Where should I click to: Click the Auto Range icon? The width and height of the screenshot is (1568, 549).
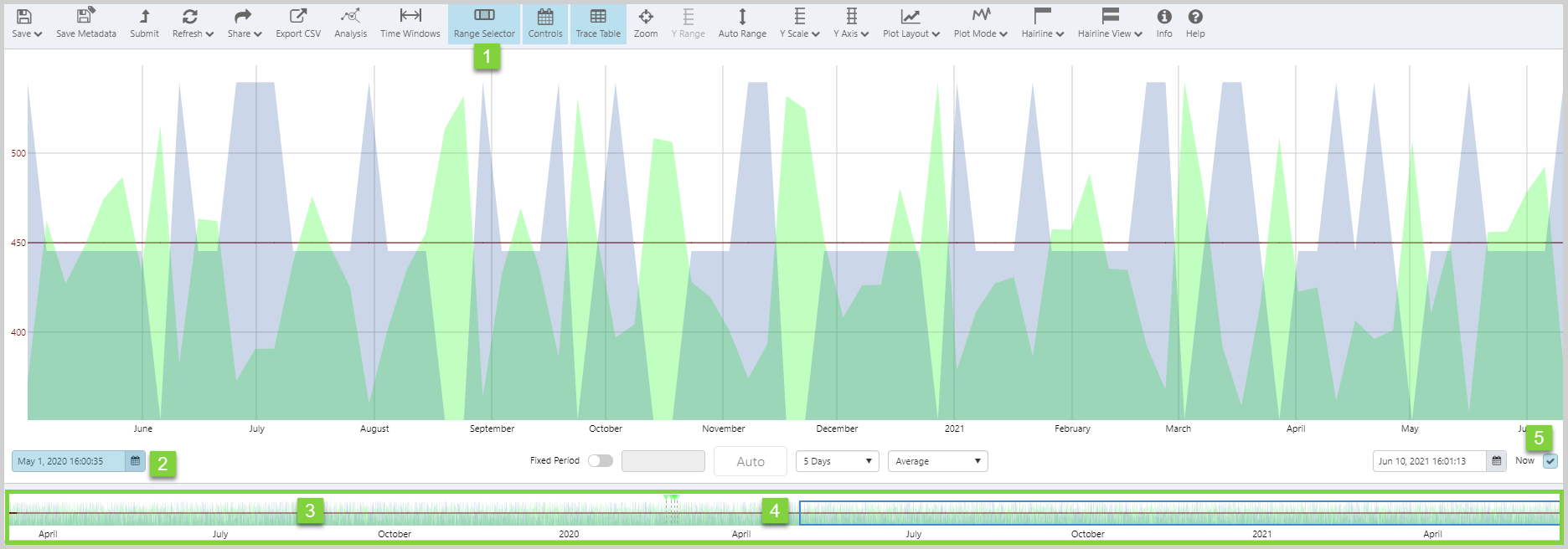[742, 17]
